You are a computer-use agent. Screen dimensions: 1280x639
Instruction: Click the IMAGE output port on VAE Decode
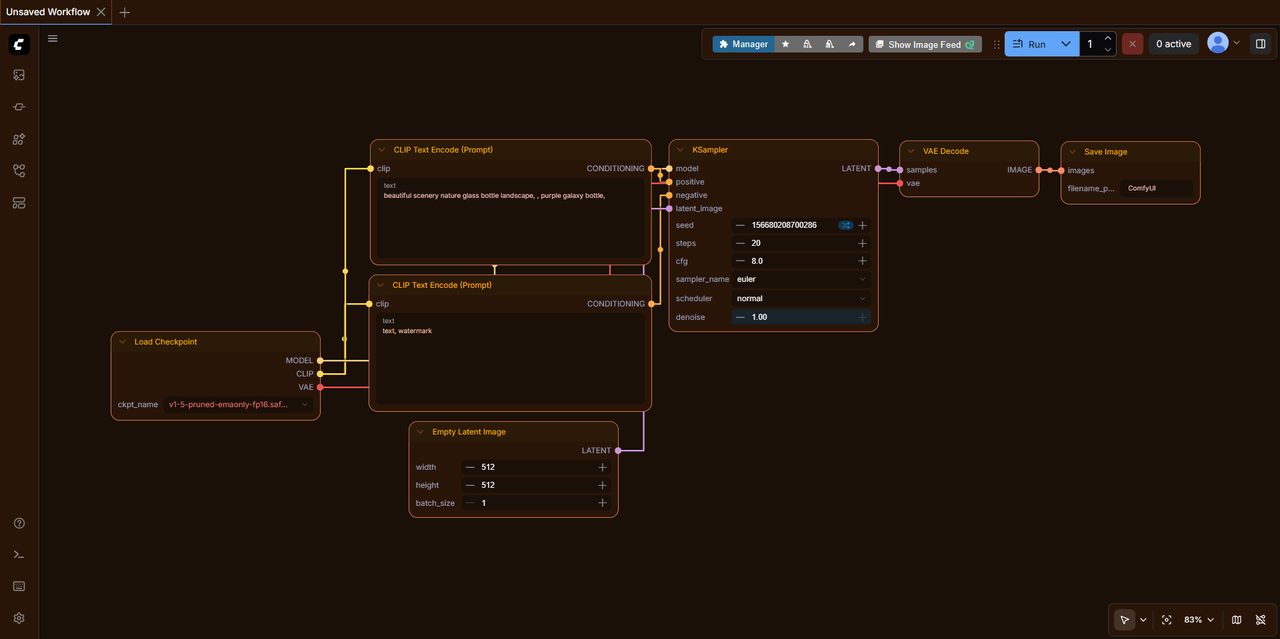pos(1038,170)
